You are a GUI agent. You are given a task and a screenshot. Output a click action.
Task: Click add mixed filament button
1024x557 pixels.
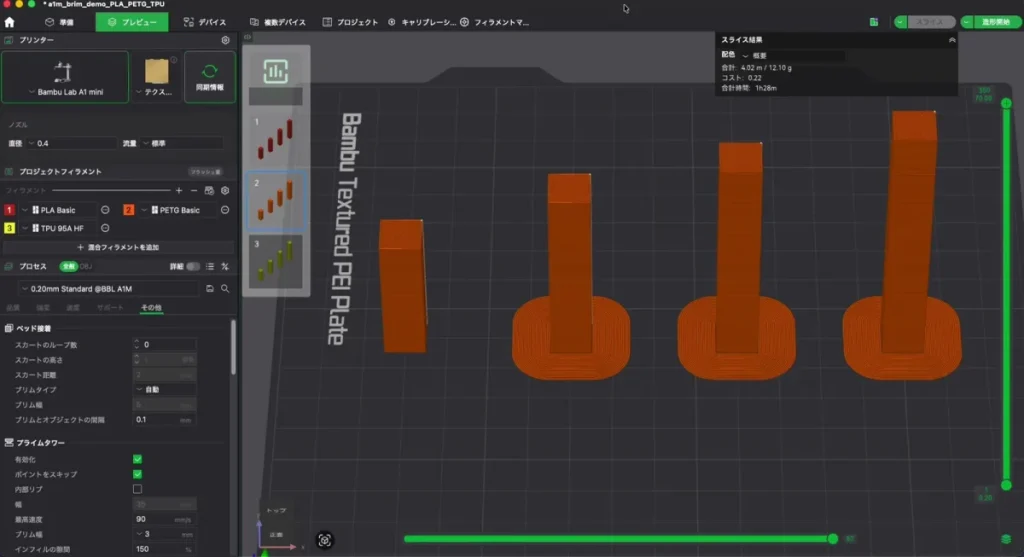pos(118,247)
